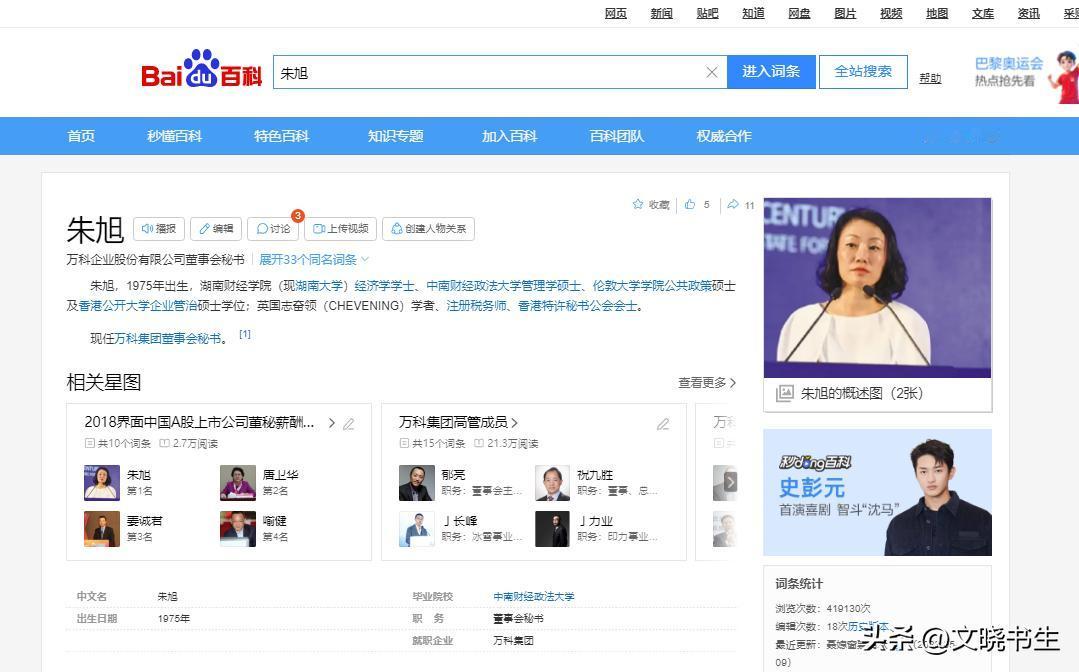Open 秒懂百科 navigation tab
Viewport: 1079px width, 672px height.
(174, 136)
